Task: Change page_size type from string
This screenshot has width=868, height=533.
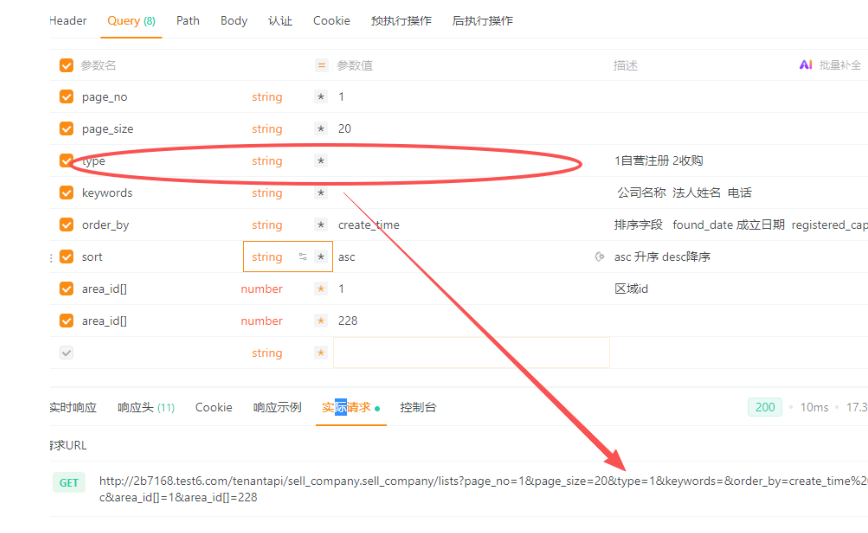Action: pyautogui.click(x=267, y=129)
